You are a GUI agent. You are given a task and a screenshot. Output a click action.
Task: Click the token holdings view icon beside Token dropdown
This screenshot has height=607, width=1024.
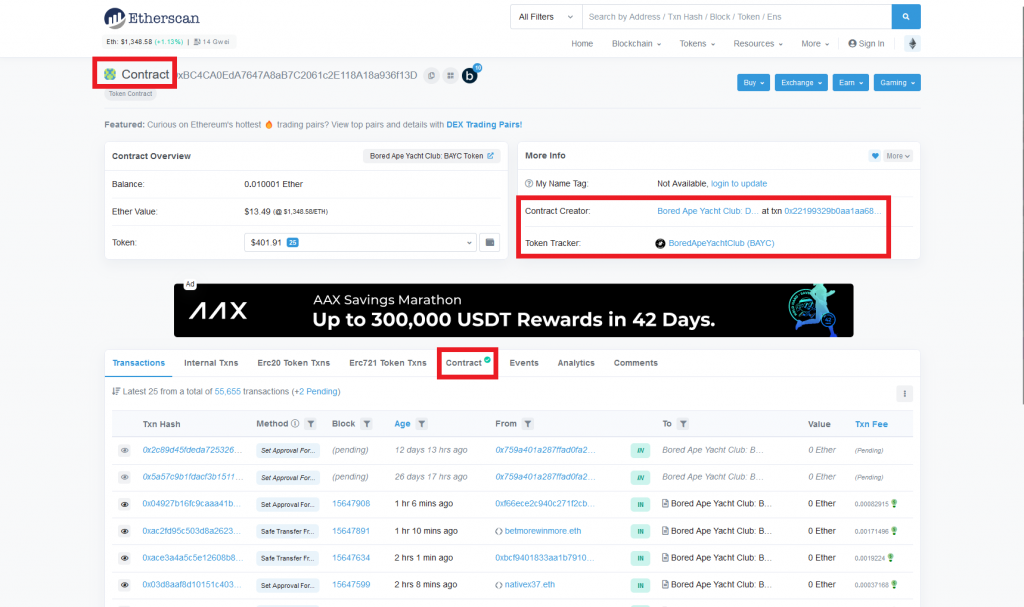click(490, 242)
